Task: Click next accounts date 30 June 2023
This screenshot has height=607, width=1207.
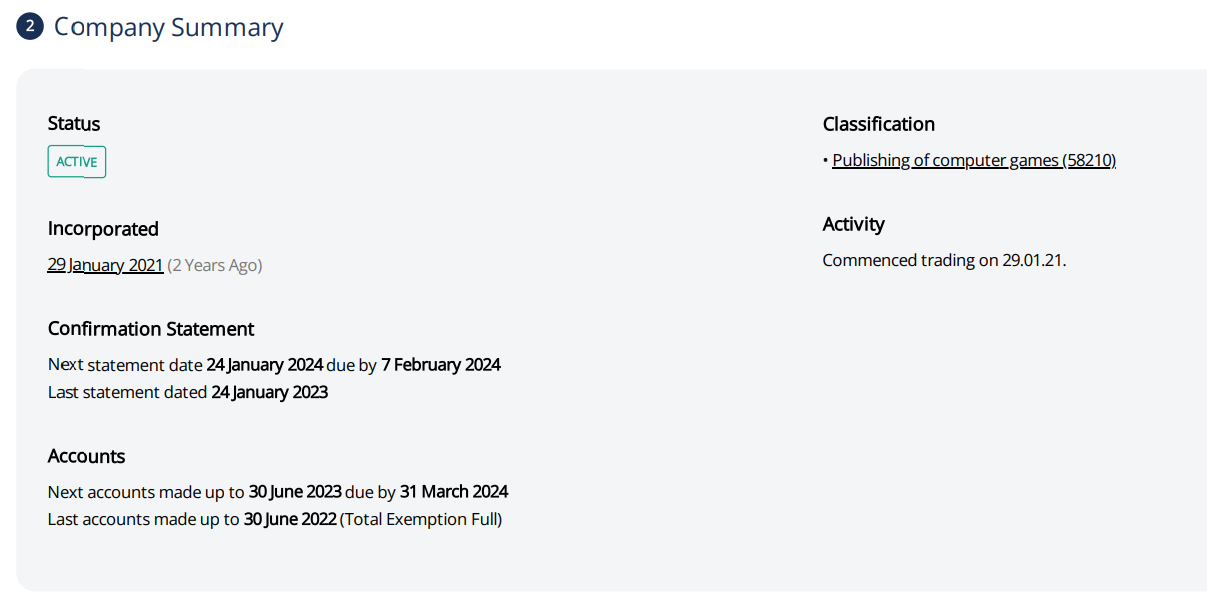Action: (294, 492)
